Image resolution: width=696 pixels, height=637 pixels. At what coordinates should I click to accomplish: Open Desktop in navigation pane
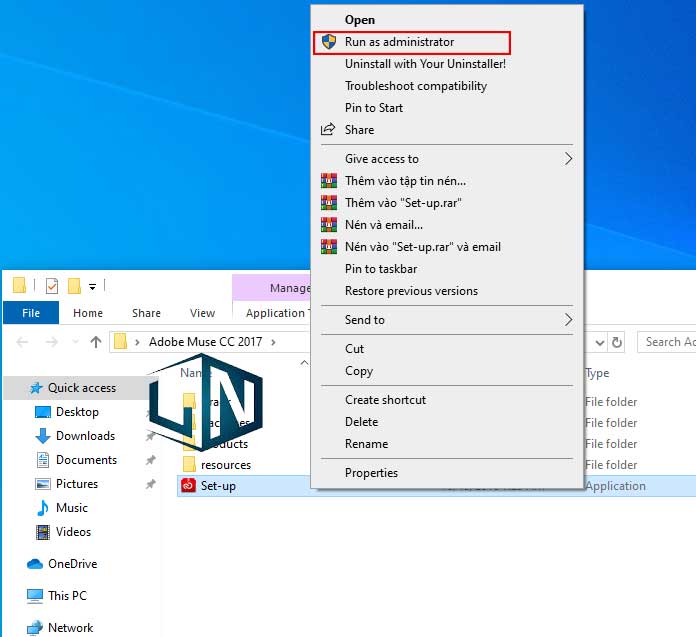77,412
